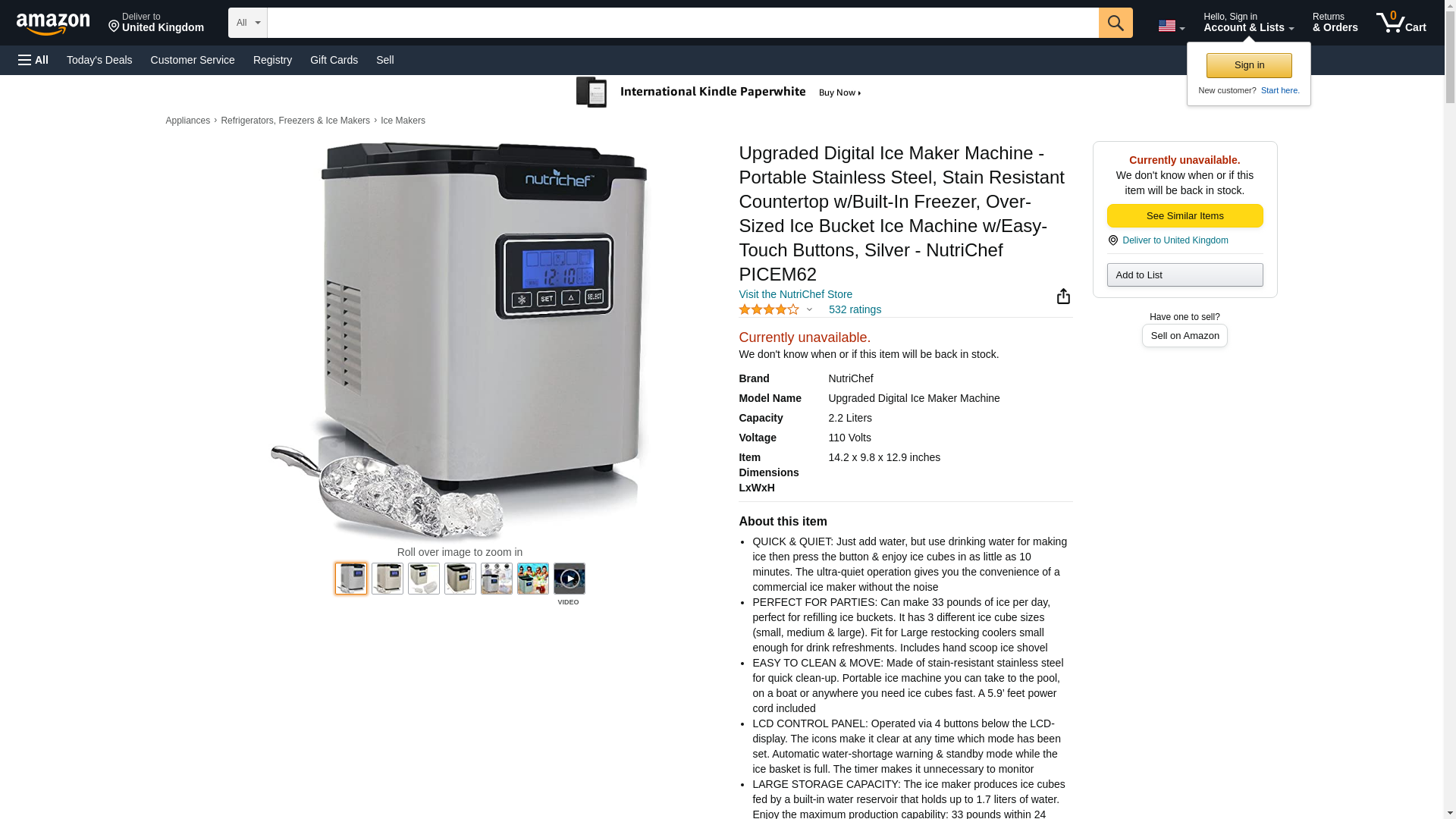Open Visit the NutriChef Store link
This screenshot has height=819, width=1456.
coord(795,294)
